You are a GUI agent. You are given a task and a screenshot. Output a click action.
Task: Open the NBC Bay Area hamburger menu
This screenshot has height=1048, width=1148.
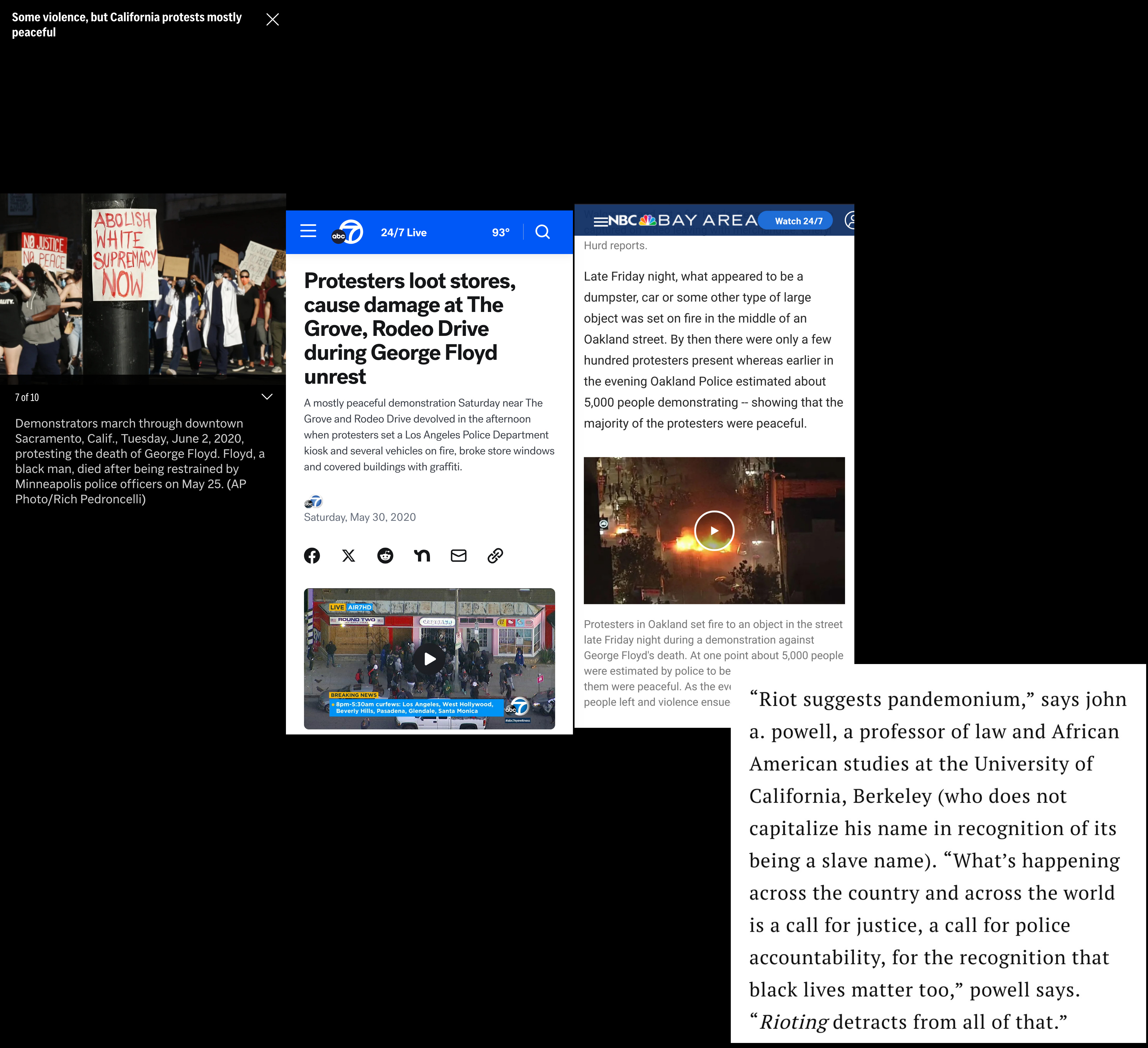point(600,221)
